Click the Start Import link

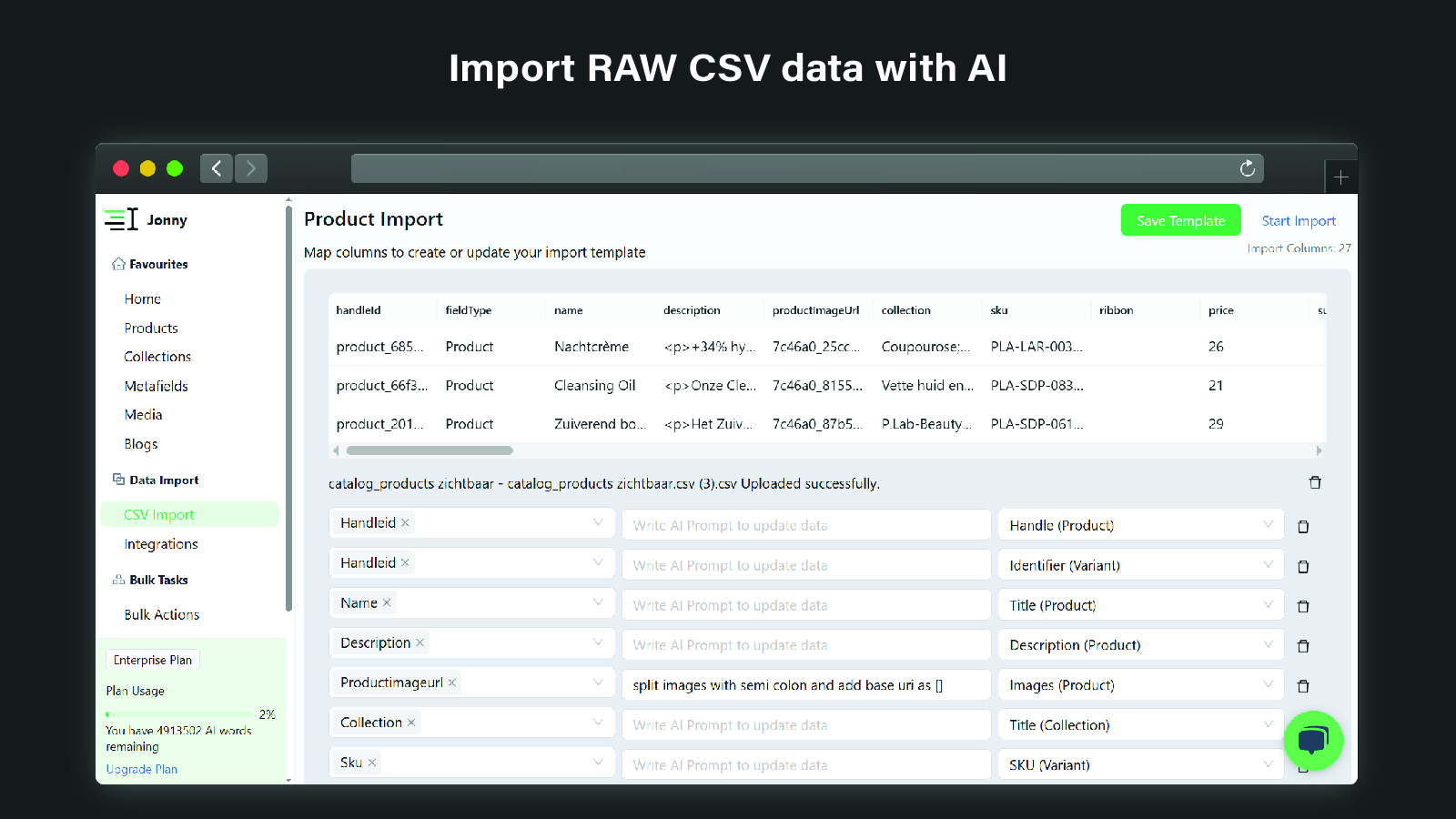tap(1299, 221)
